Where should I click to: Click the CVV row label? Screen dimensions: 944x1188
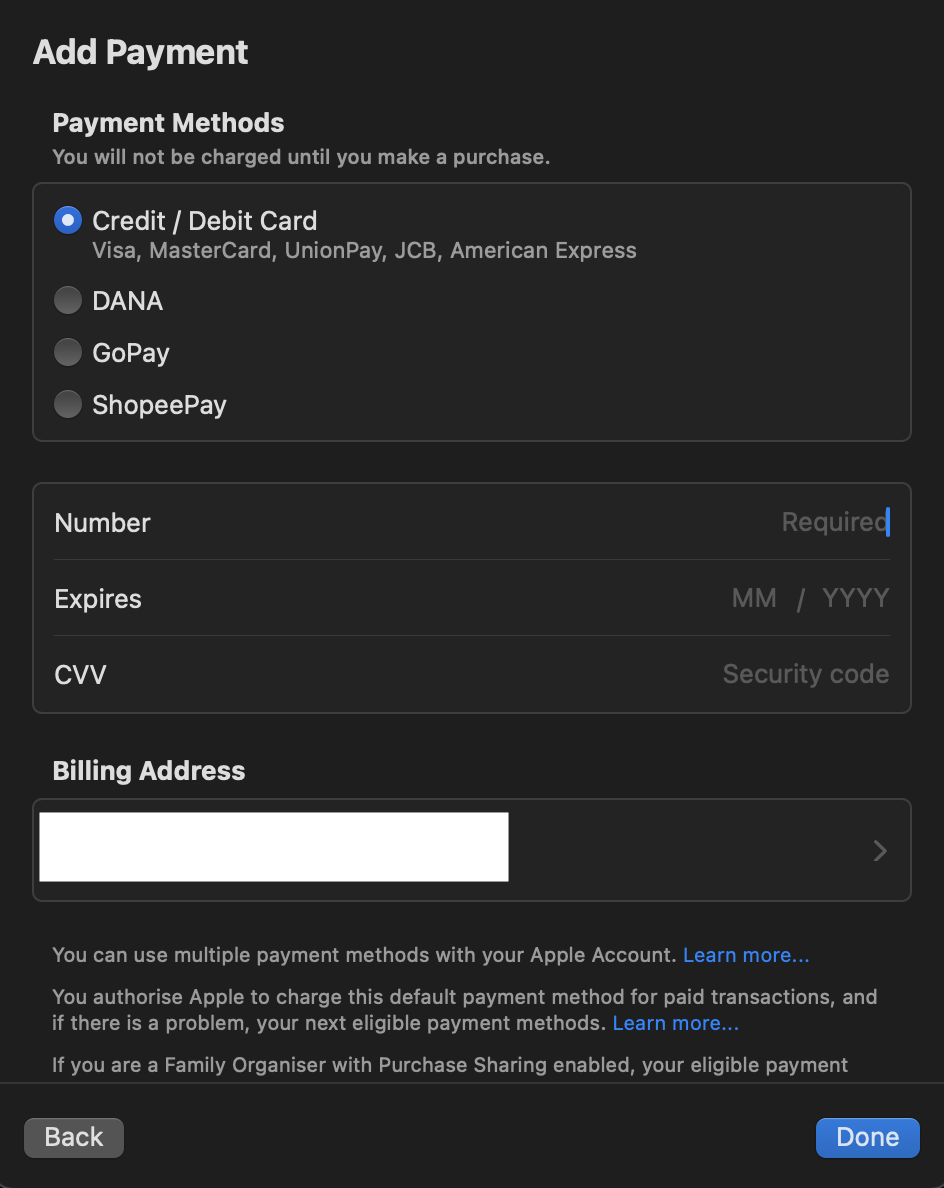pos(80,675)
